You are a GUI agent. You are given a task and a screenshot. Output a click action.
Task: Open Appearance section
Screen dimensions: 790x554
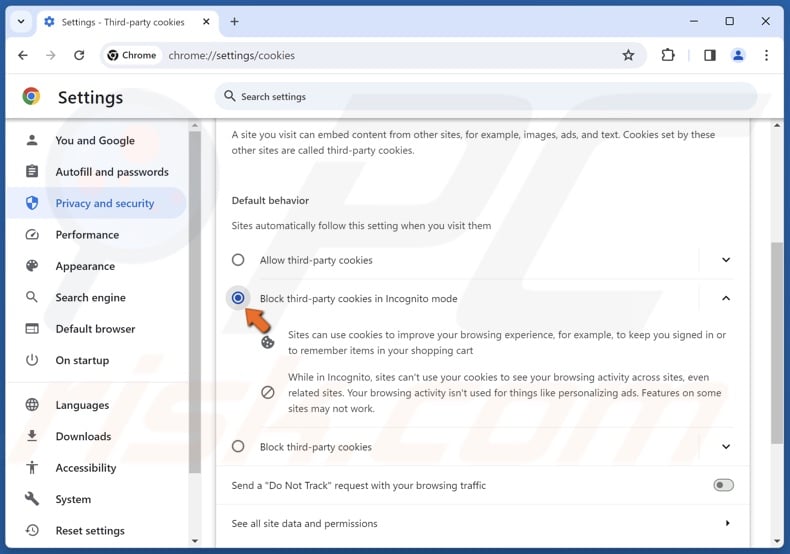click(96, 266)
